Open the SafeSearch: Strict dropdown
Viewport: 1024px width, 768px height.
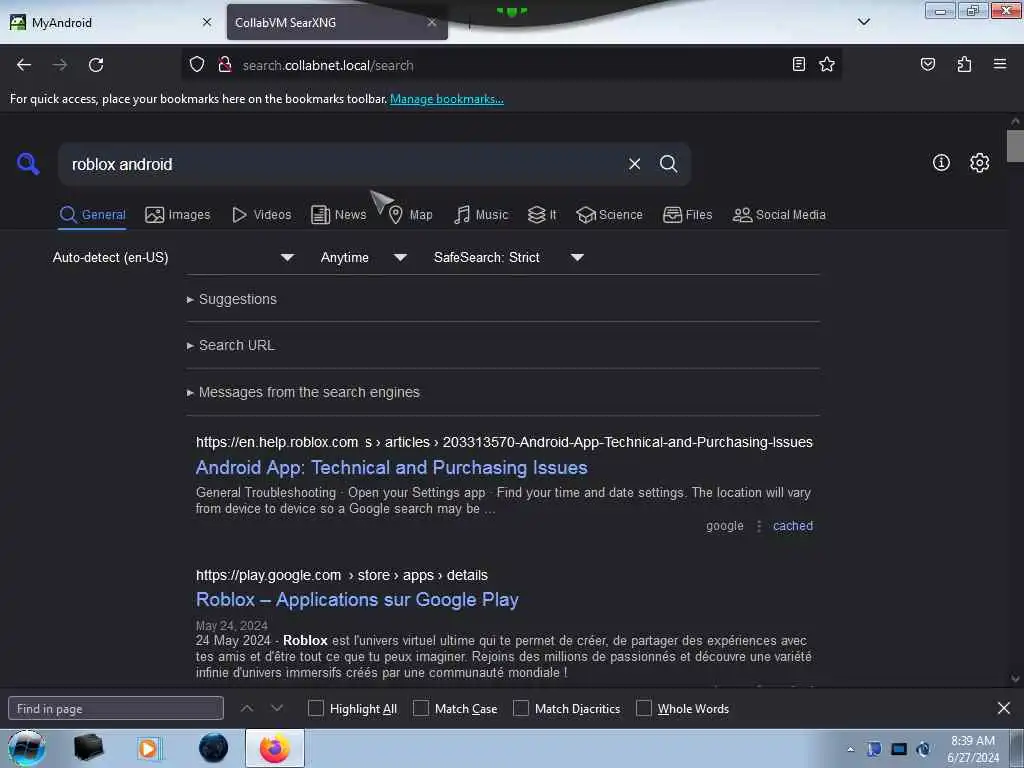508,257
